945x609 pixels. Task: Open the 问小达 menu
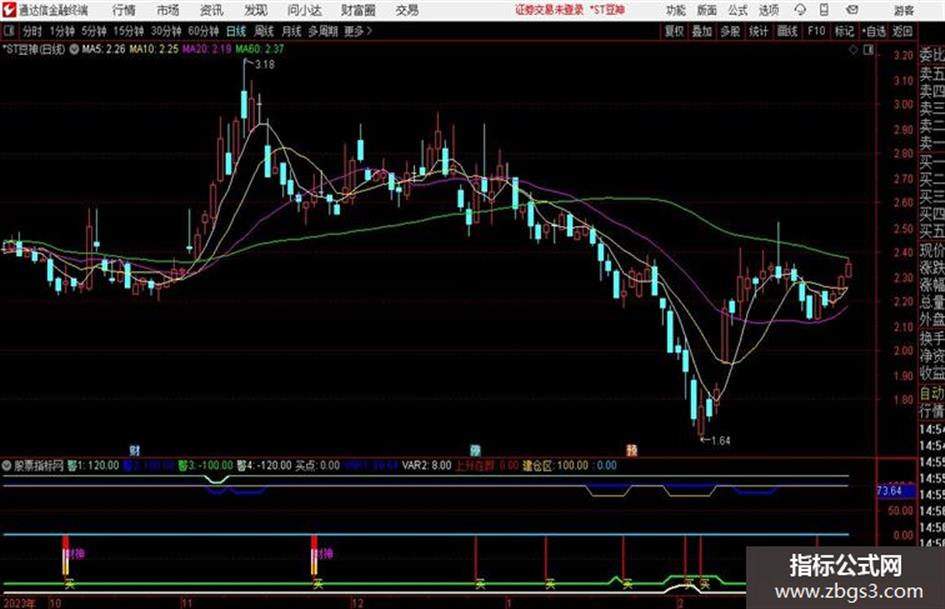pyautogui.click(x=304, y=10)
